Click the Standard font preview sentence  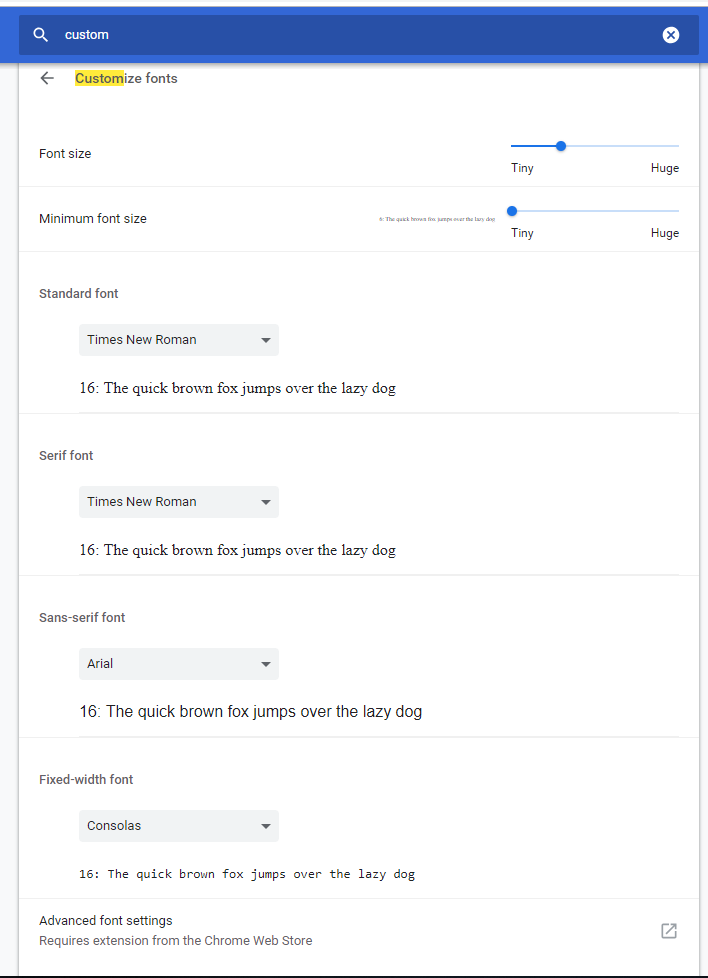click(238, 388)
